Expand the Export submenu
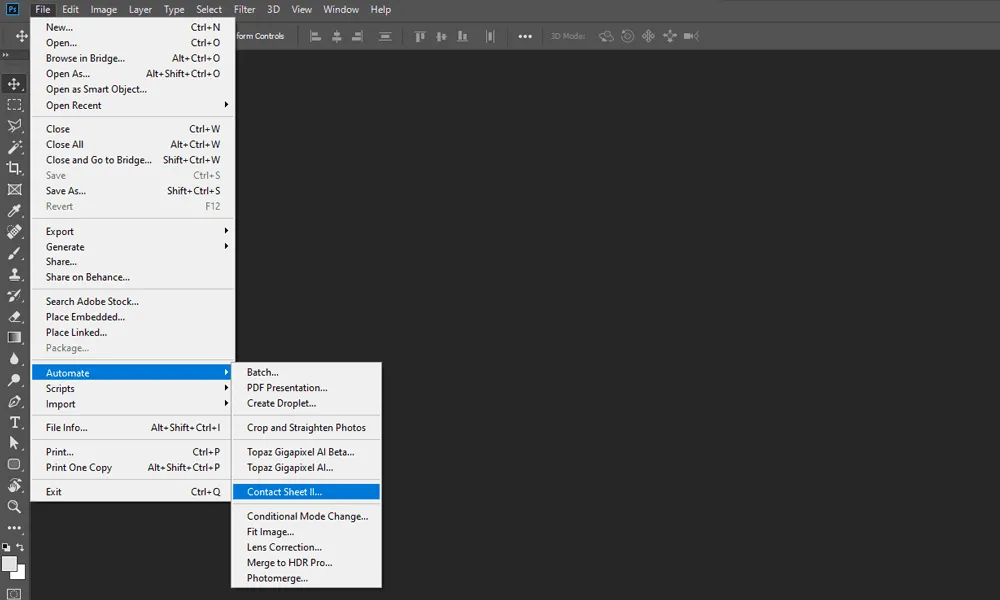Screen dimensions: 1000x600 [x=133, y=231]
